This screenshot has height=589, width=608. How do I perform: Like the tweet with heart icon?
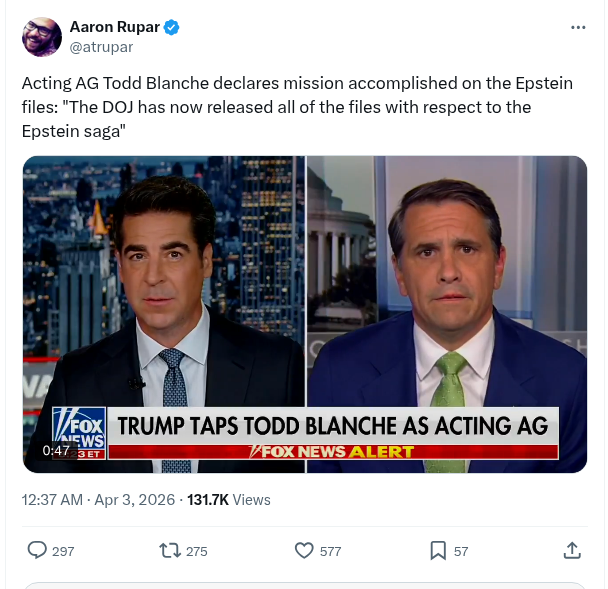click(x=305, y=550)
